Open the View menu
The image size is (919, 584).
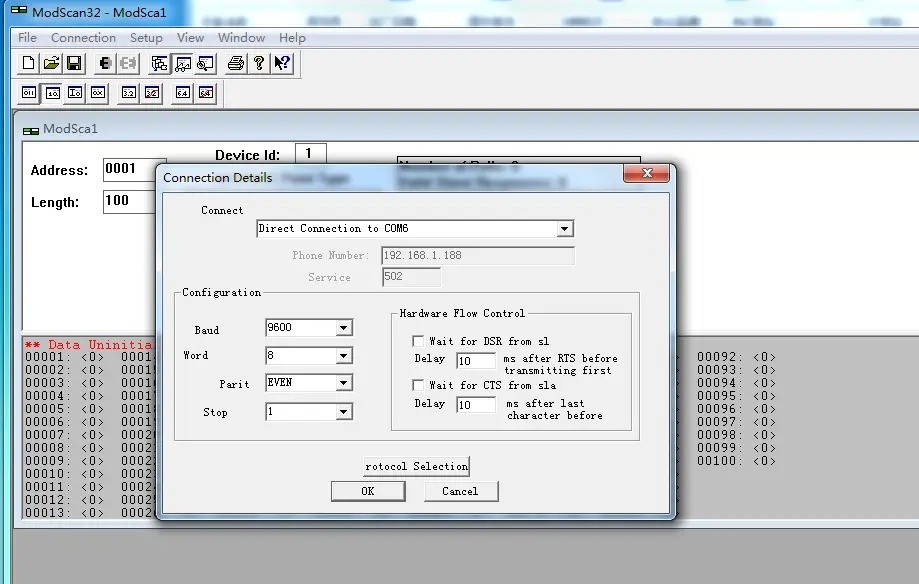[190, 38]
